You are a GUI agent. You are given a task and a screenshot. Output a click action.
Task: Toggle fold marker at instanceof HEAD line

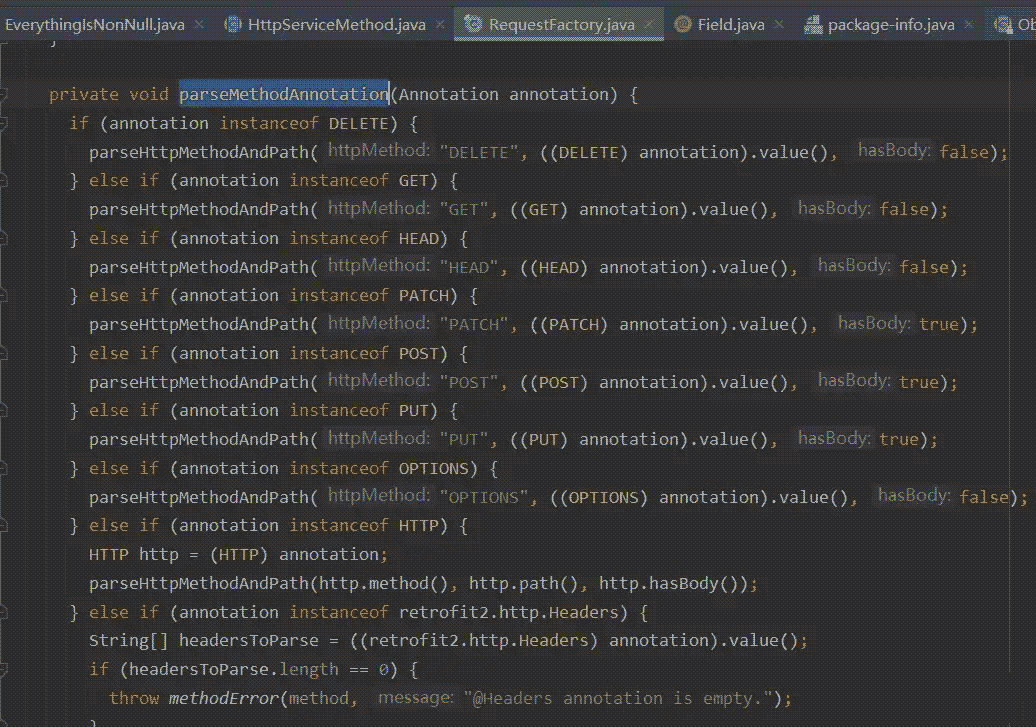click(3, 238)
